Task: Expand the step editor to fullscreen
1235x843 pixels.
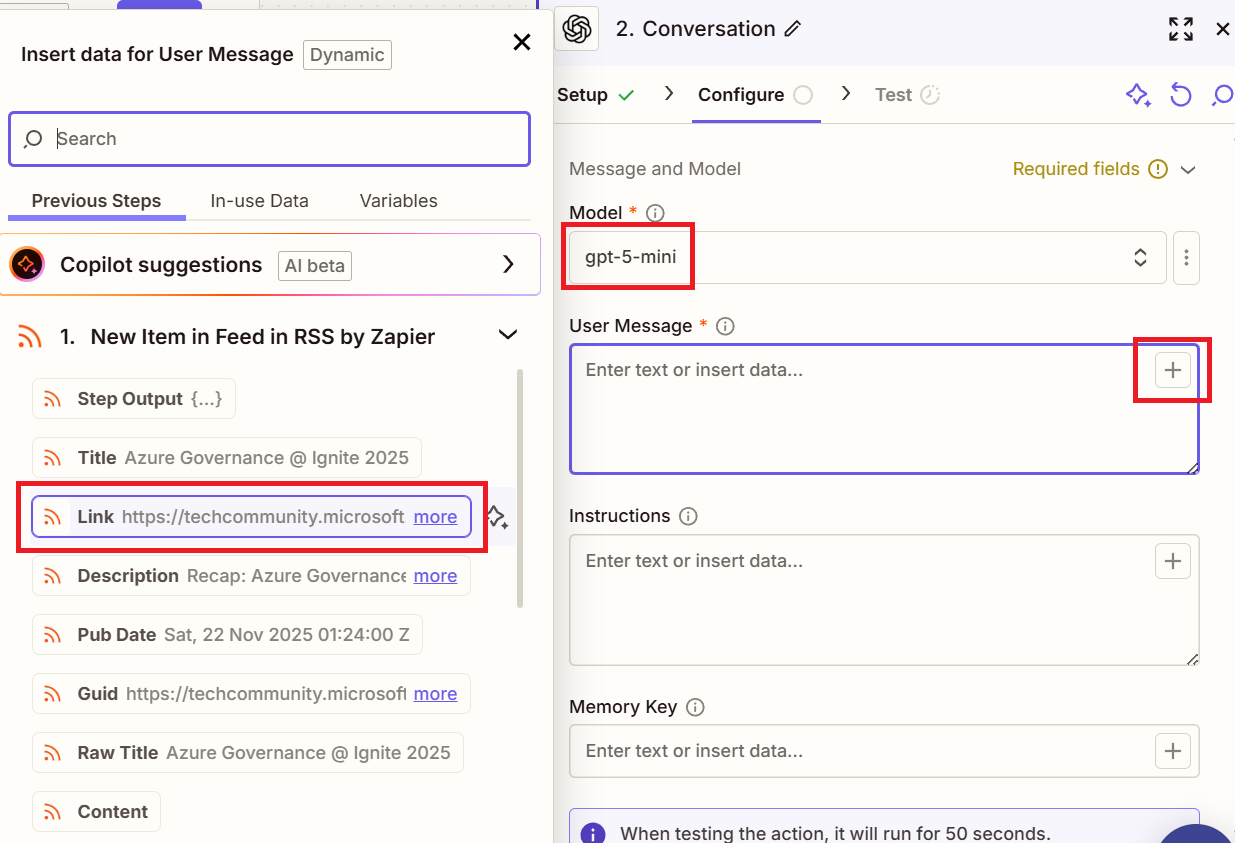Action: pyautogui.click(x=1181, y=29)
